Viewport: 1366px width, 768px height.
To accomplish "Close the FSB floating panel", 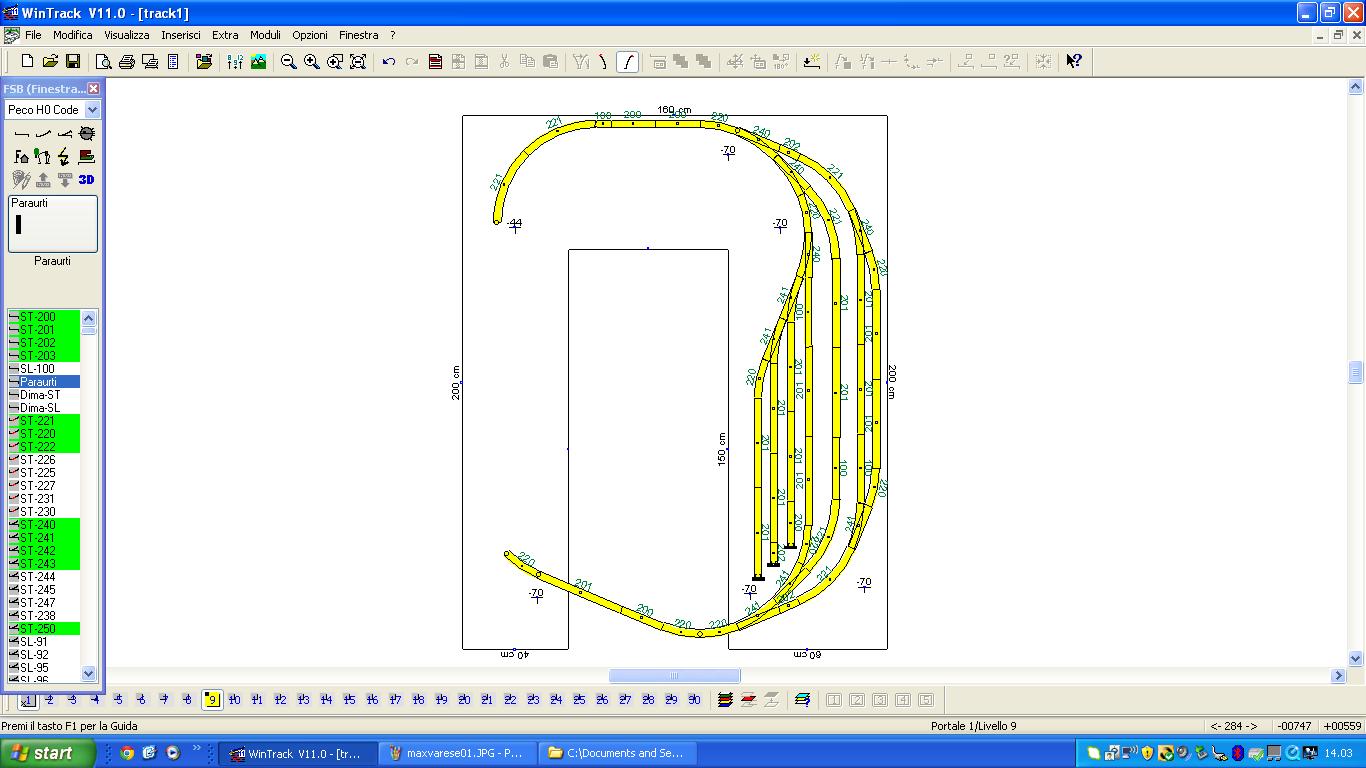I will [94, 89].
